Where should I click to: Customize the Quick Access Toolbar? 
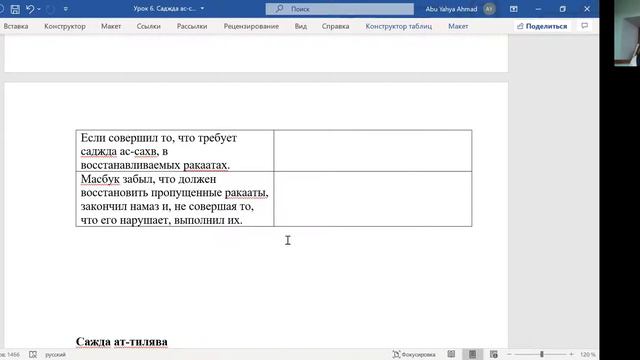pyautogui.click(x=66, y=9)
